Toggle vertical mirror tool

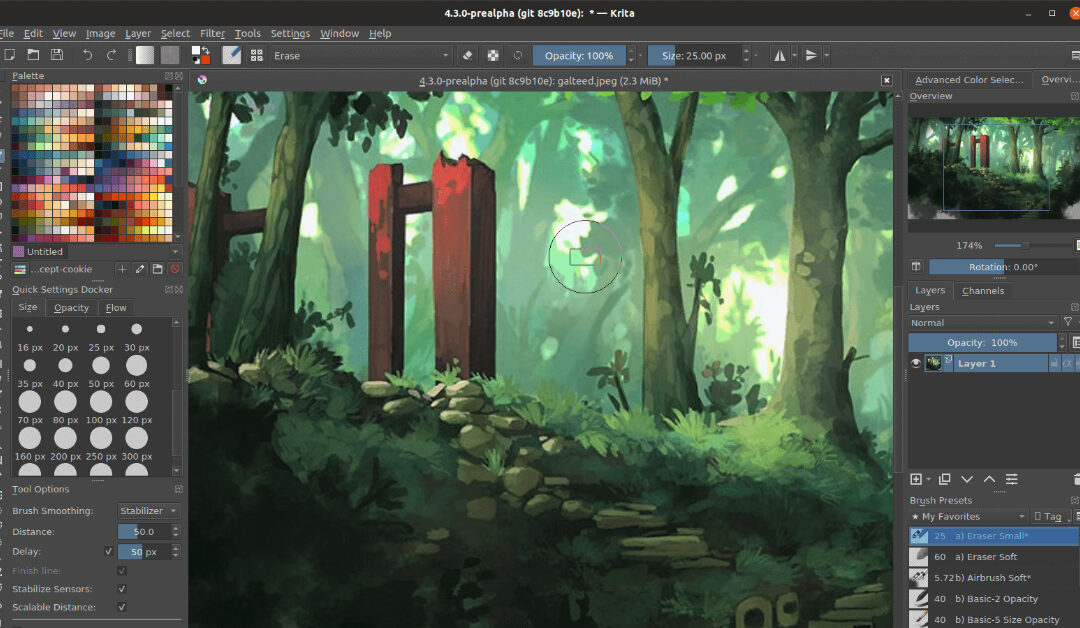811,56
